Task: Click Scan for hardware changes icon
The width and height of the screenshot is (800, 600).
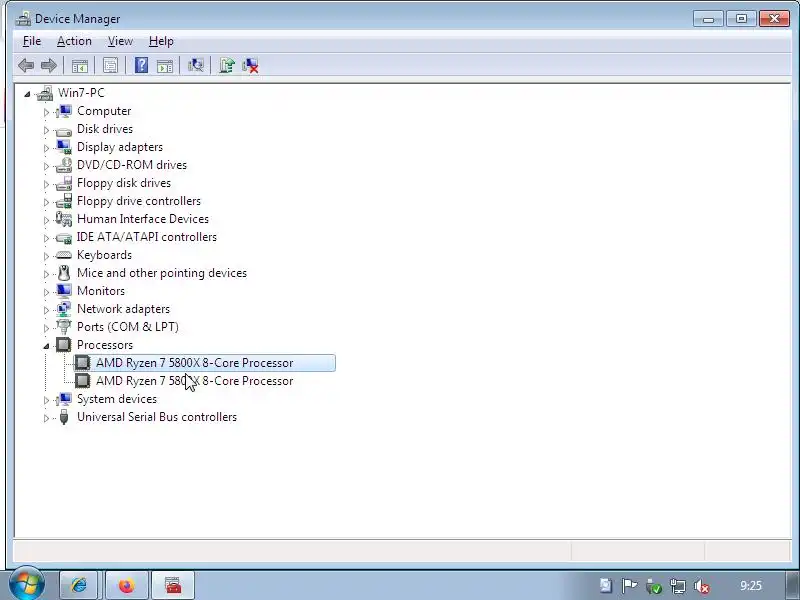Action: (195, 65)
